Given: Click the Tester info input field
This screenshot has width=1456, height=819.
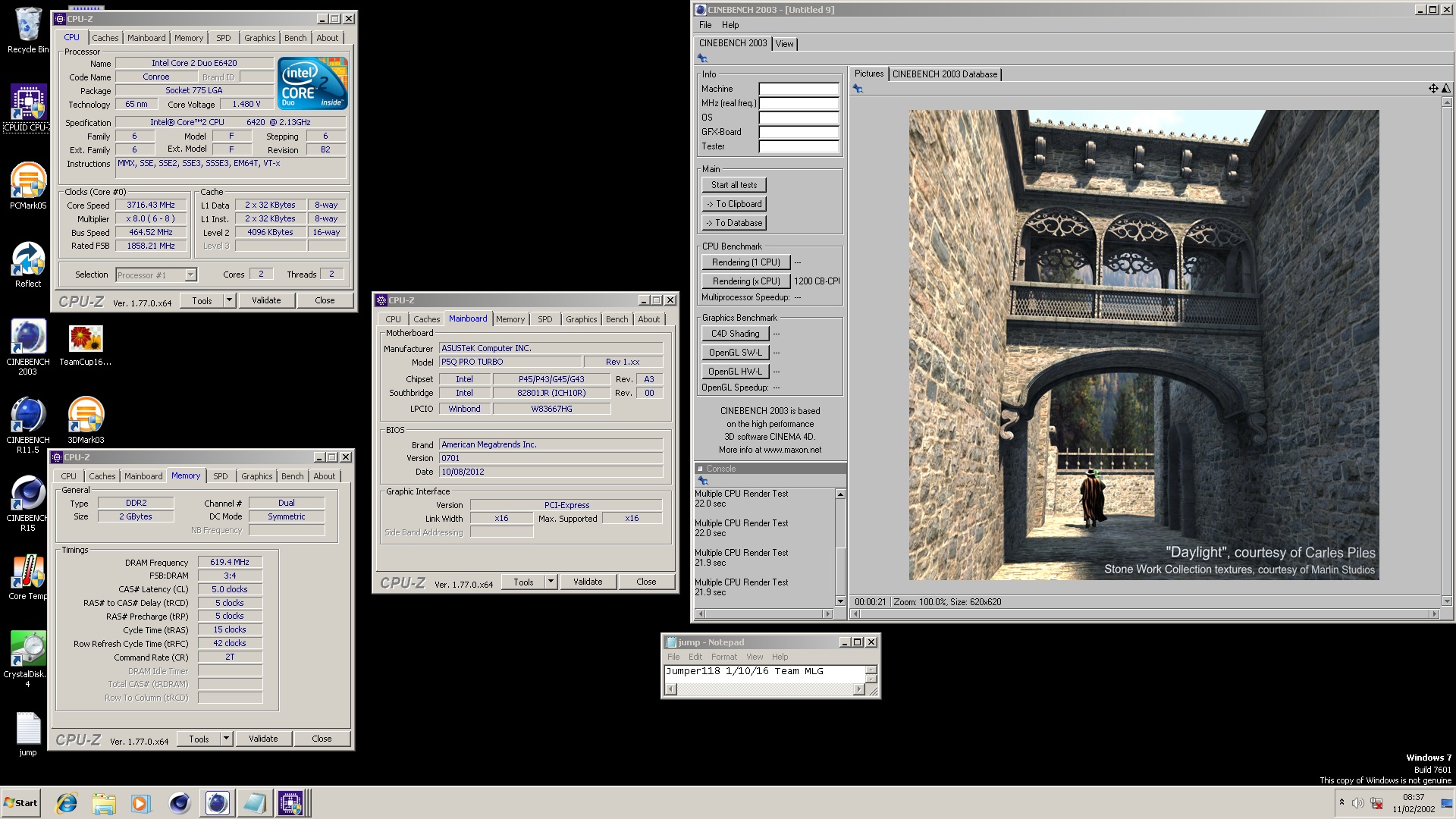Looking at the screenshot, I should pyautogui.click(x=799, y=146).
